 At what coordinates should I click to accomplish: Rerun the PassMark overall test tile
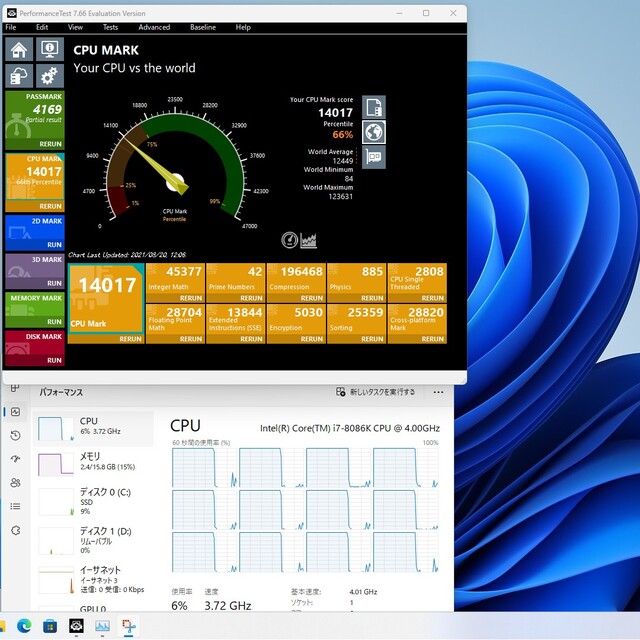51,144
